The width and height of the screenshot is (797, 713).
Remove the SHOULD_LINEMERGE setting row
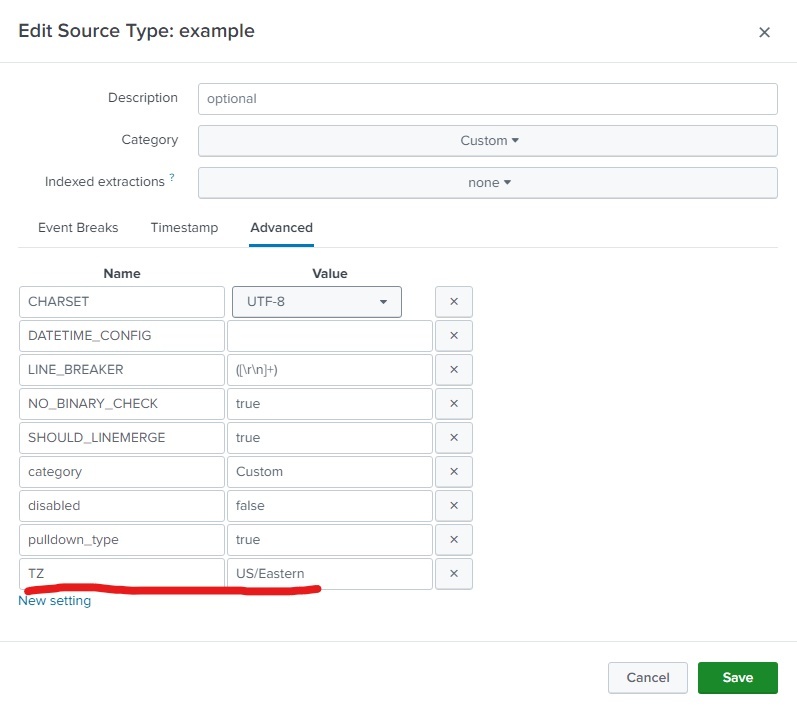453,438
